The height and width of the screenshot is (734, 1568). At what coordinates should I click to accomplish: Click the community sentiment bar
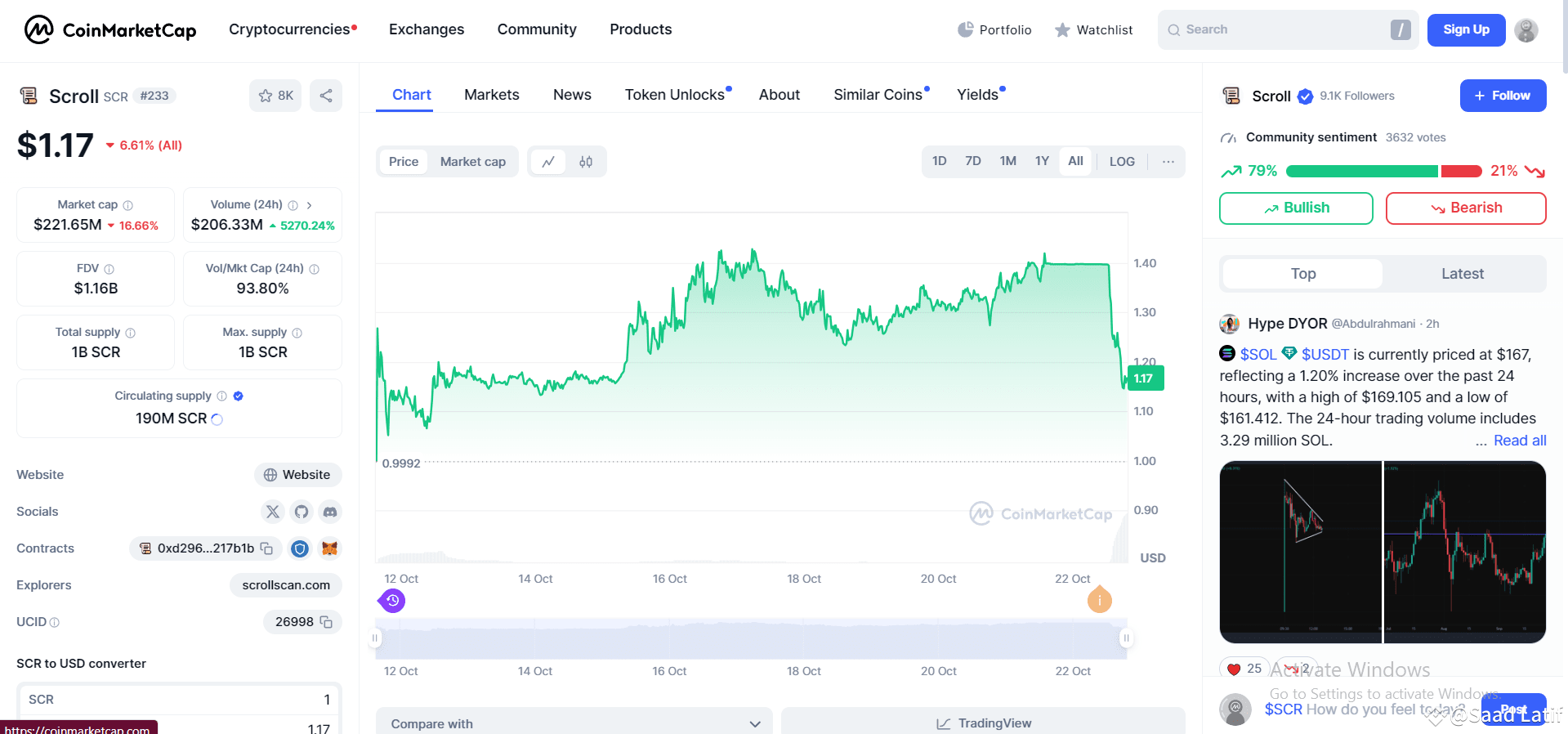1383,171
